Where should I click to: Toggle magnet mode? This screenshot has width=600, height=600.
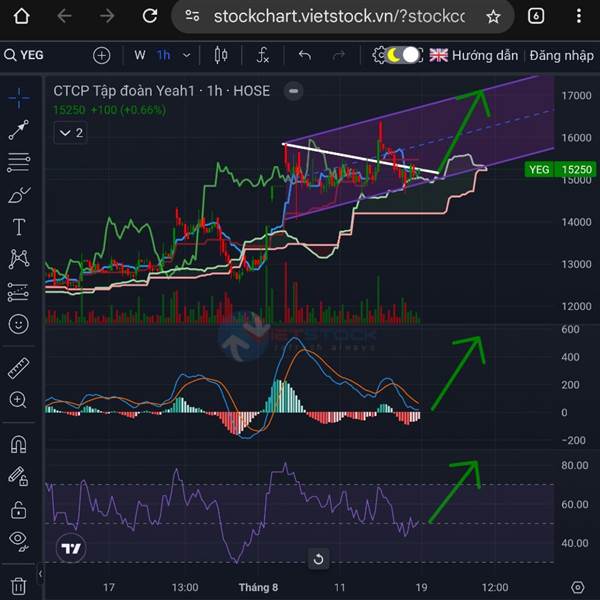pos(19,444)
